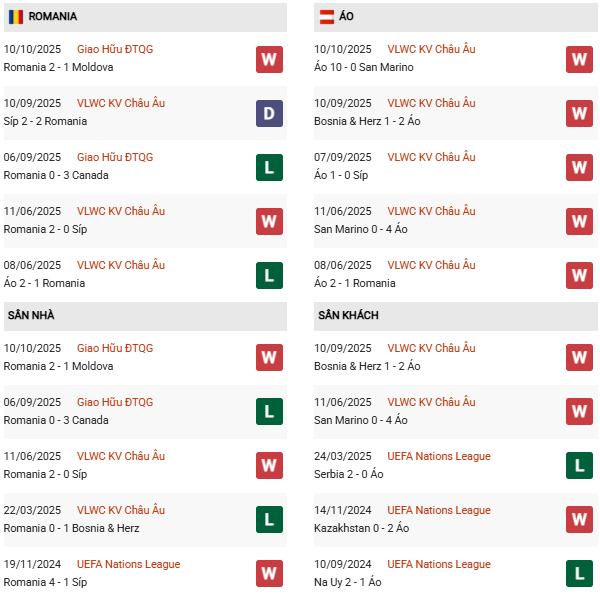This screenshot has height=594, width=600.
Task: Open VLWC KV Châu Âu link dated 22/03/2025
Action: coord(121,510)
